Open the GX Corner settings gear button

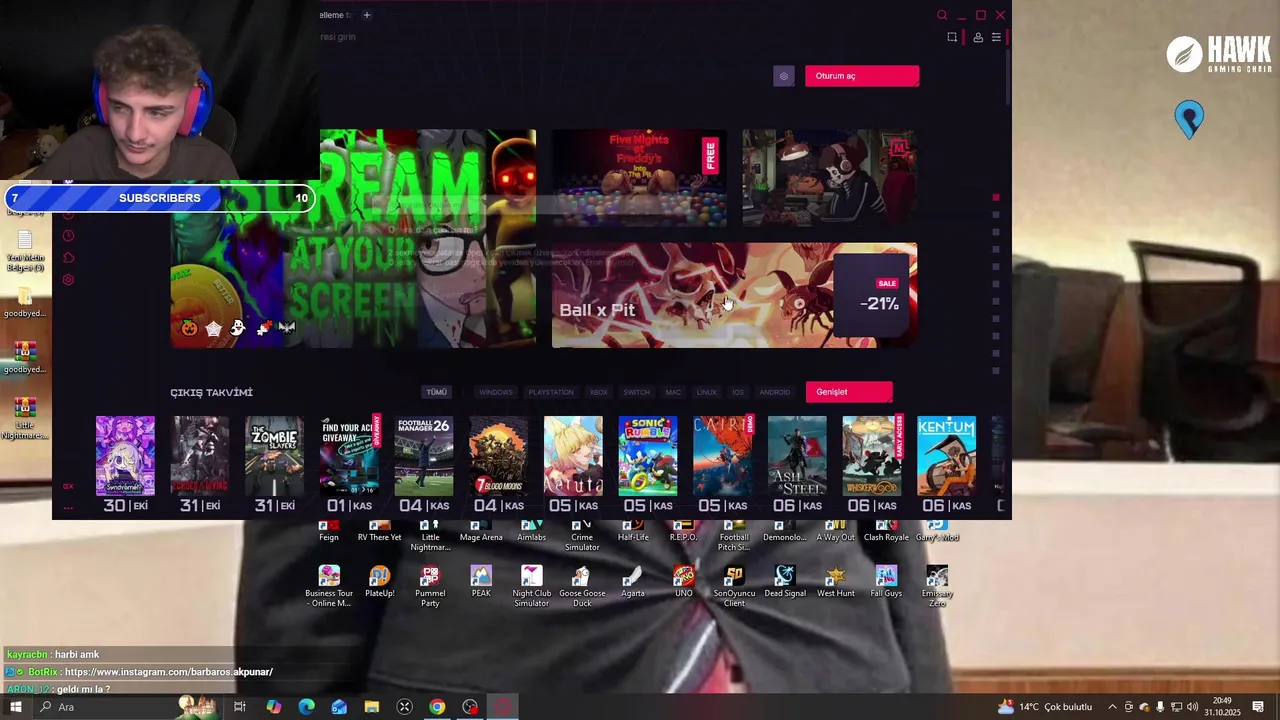tap(784, 76)
